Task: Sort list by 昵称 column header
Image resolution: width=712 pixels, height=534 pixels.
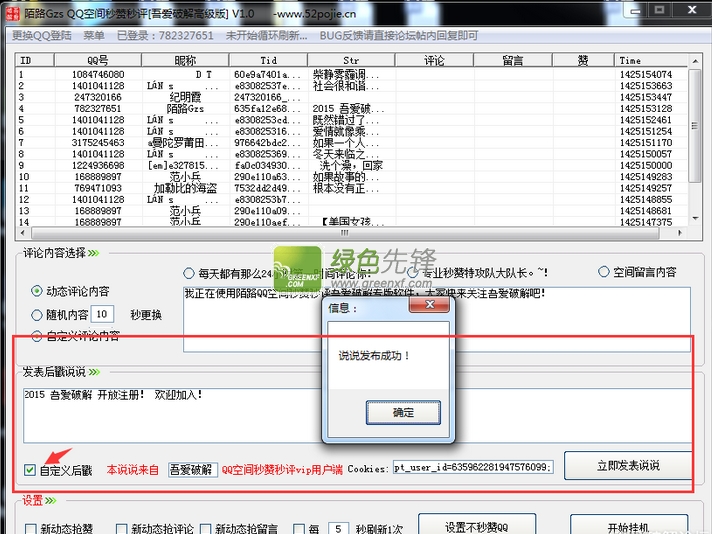Action: coord(185,60)
